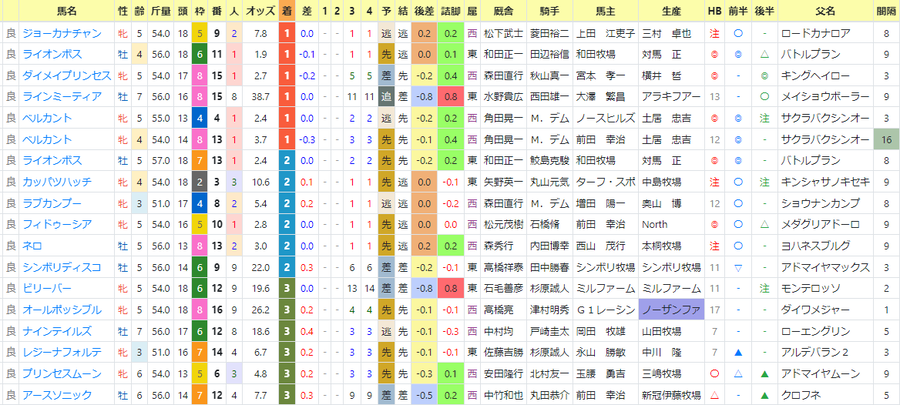Open the プリンセスムーン horse link

tap(61, 373)
